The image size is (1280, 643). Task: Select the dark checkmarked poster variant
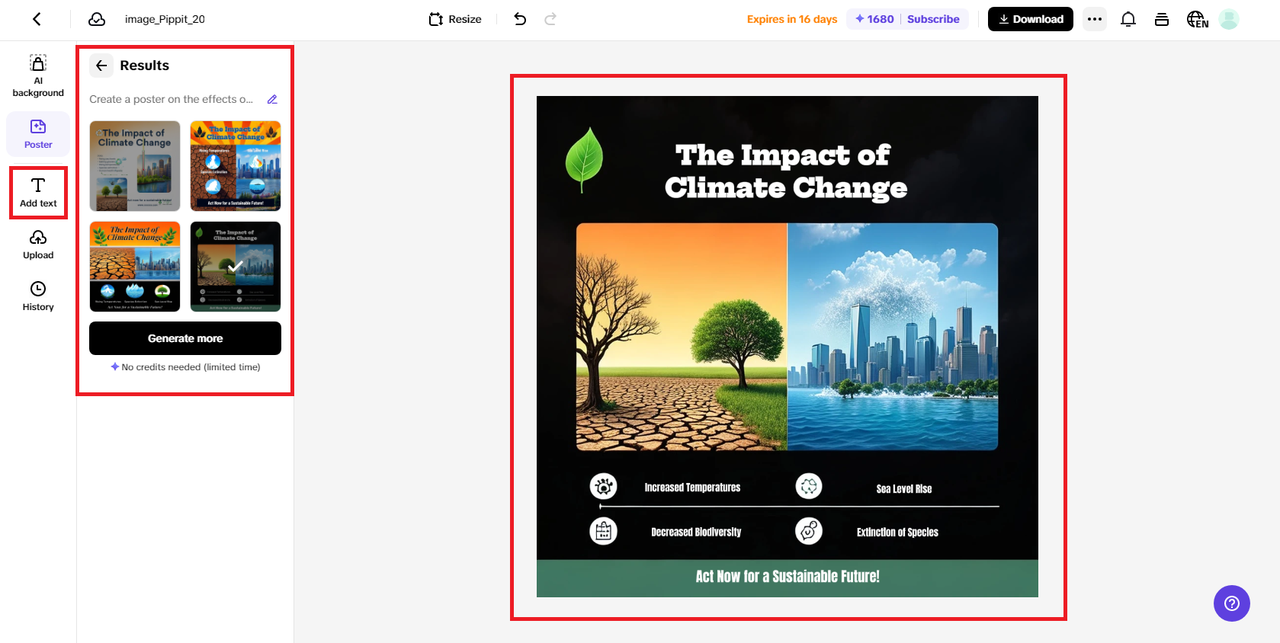click(235, 266)
